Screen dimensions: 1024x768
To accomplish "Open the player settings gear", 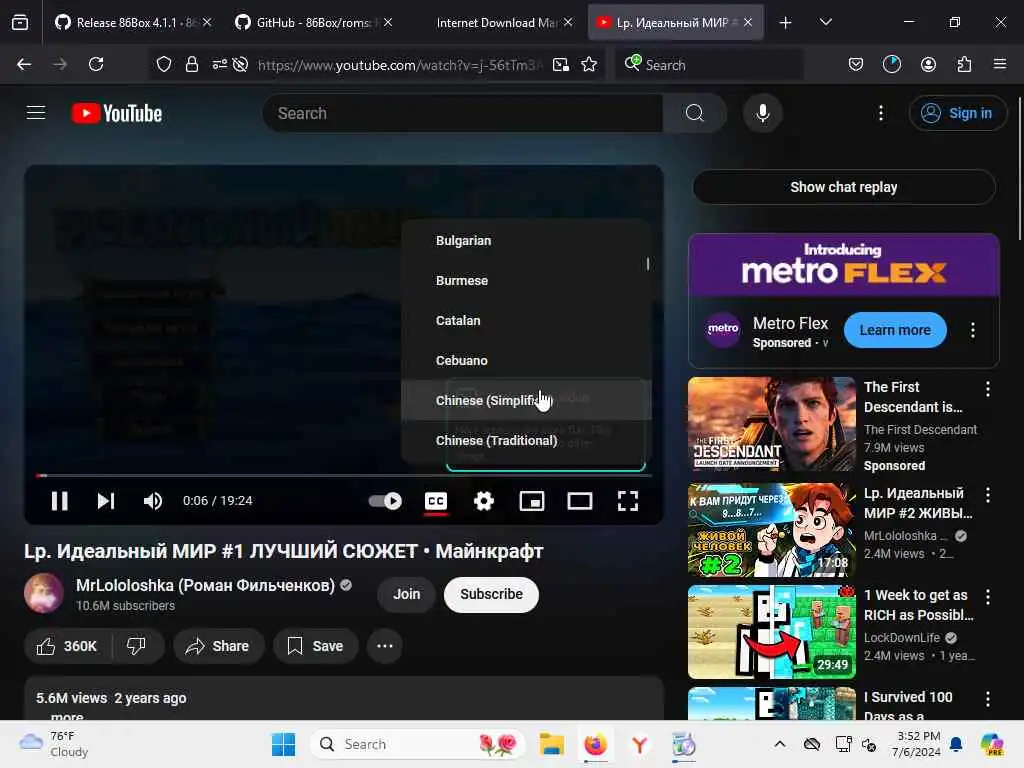I will (x=484, y=501).
